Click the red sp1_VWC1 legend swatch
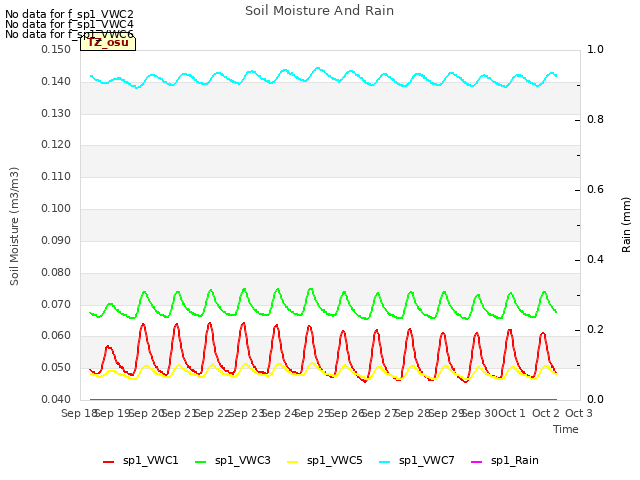Screen dimensions: 640x480 tap(109, 462)
